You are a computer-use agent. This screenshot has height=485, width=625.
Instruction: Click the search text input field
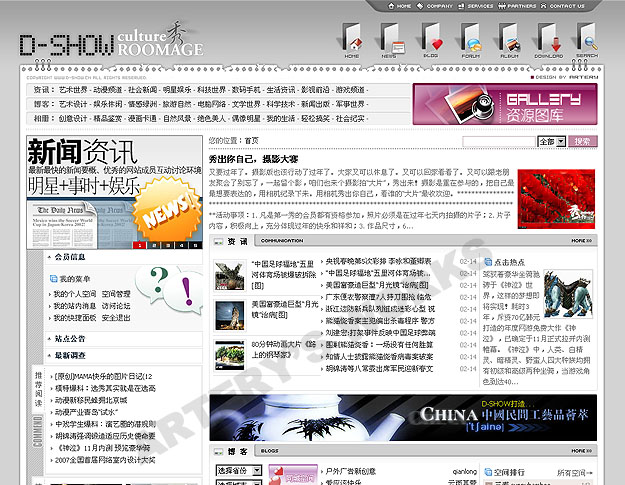point(499,142)
